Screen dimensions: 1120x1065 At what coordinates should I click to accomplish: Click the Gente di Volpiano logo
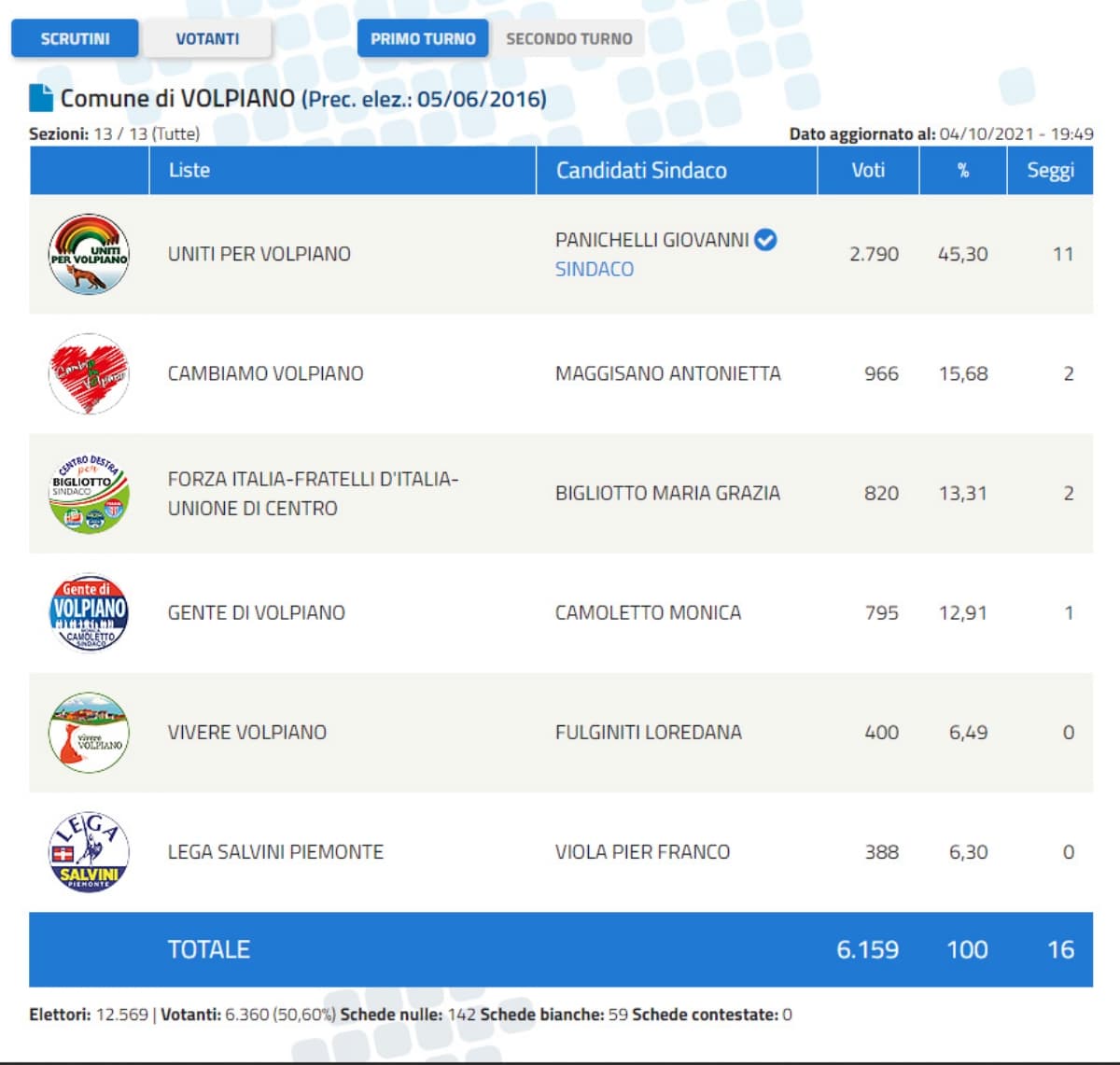[89, 612]
